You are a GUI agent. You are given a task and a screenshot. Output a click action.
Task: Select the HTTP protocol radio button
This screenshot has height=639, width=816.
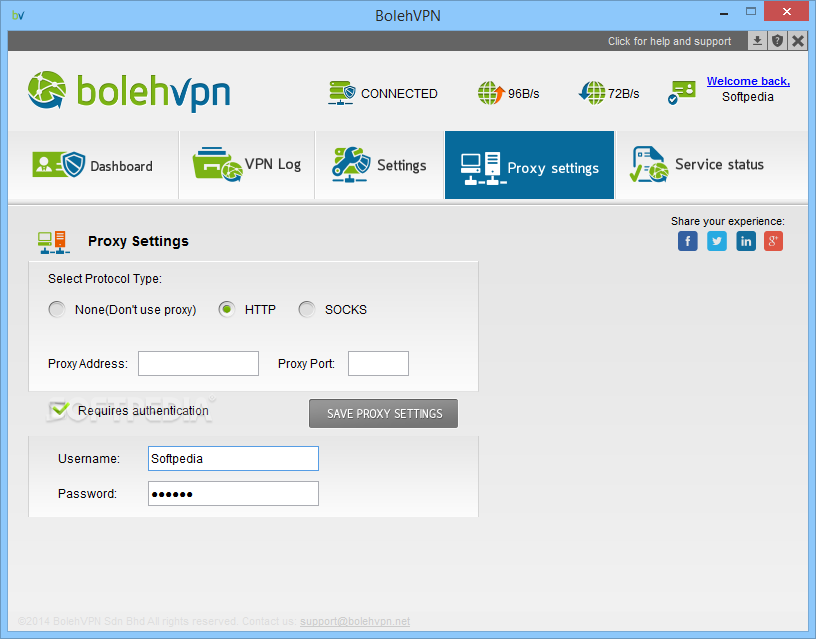(226, 309)
